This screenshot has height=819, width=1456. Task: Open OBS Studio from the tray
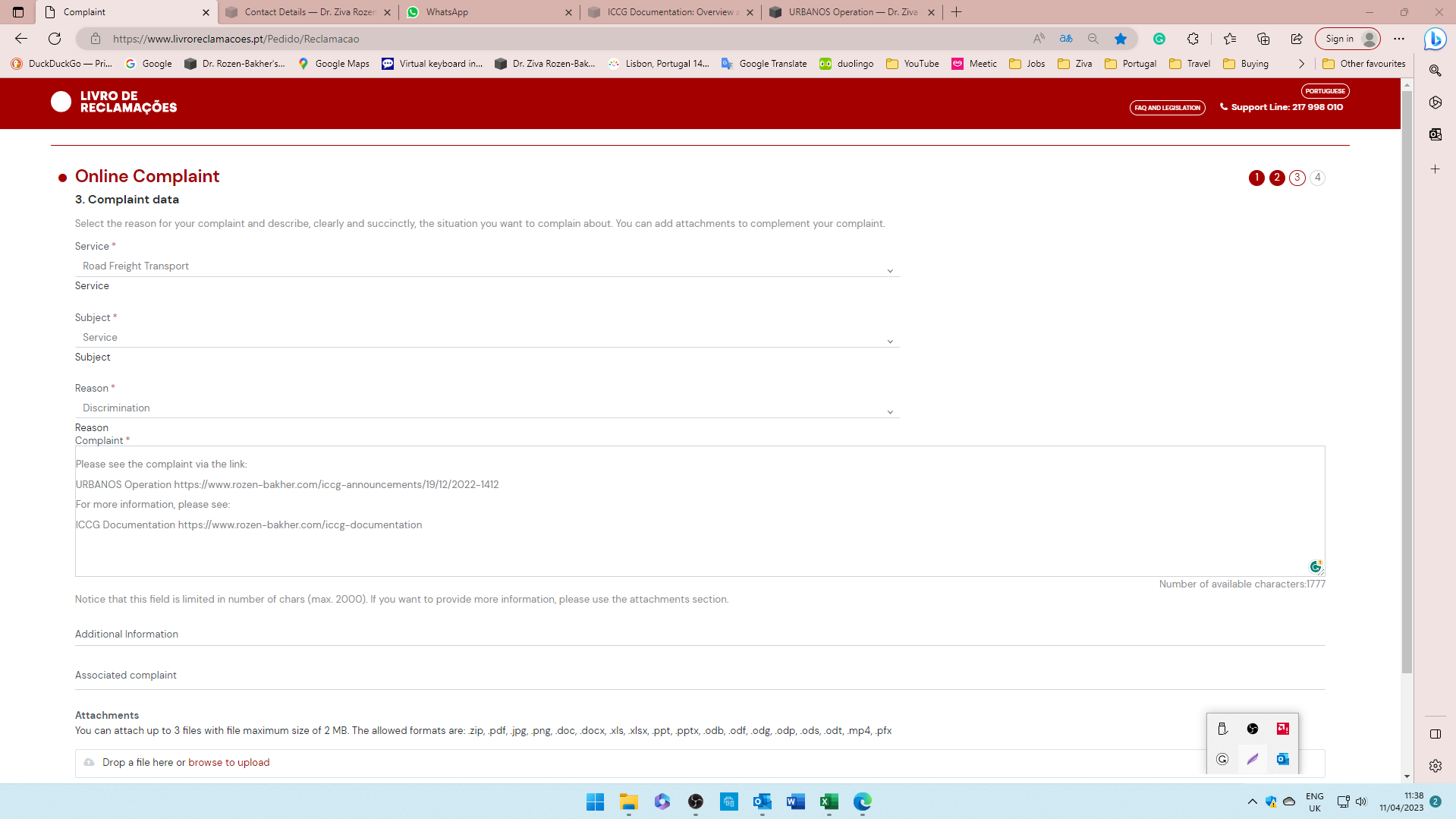(x=1253, y=728)
